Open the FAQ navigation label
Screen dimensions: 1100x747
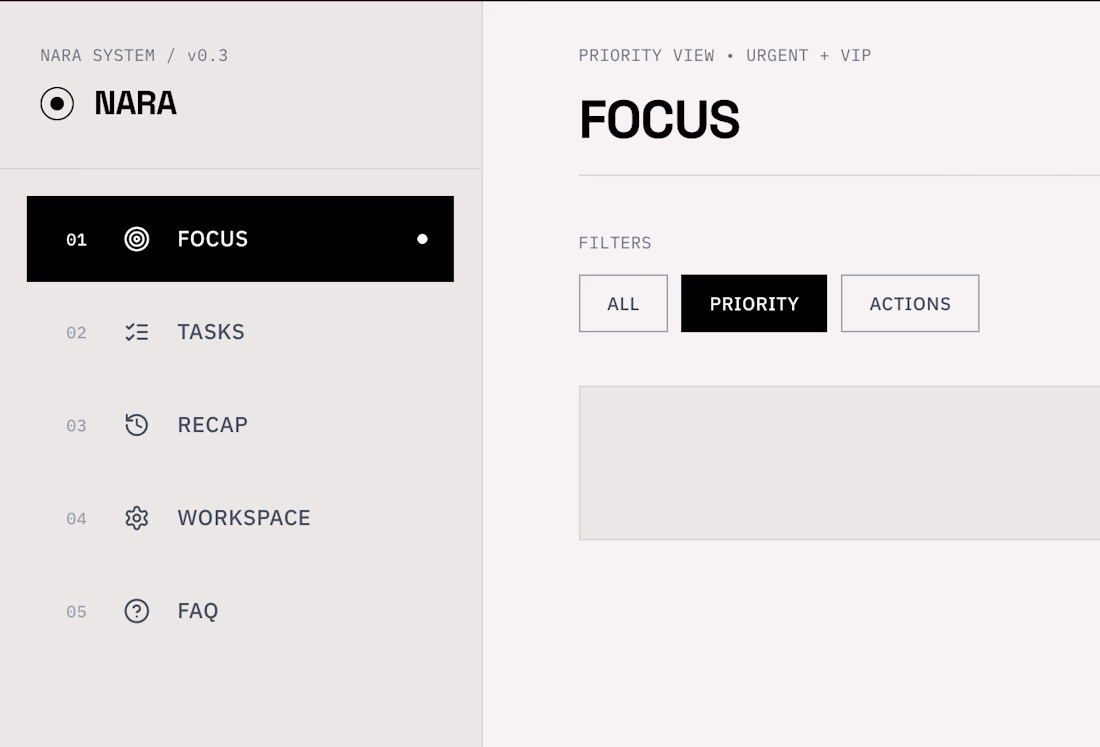[198, 611]
